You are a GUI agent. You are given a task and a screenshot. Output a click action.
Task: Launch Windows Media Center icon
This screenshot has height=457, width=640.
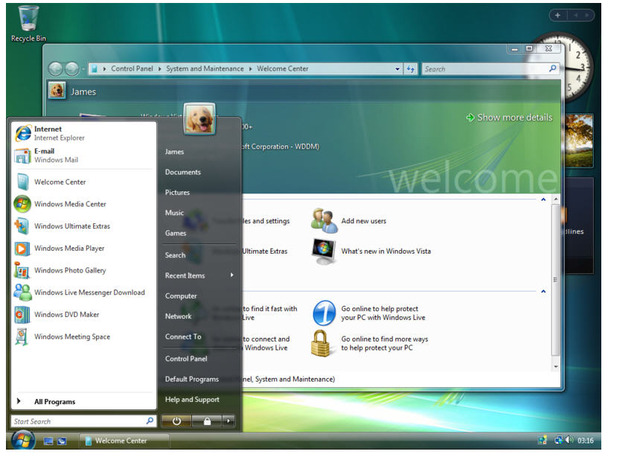(22, 204)
